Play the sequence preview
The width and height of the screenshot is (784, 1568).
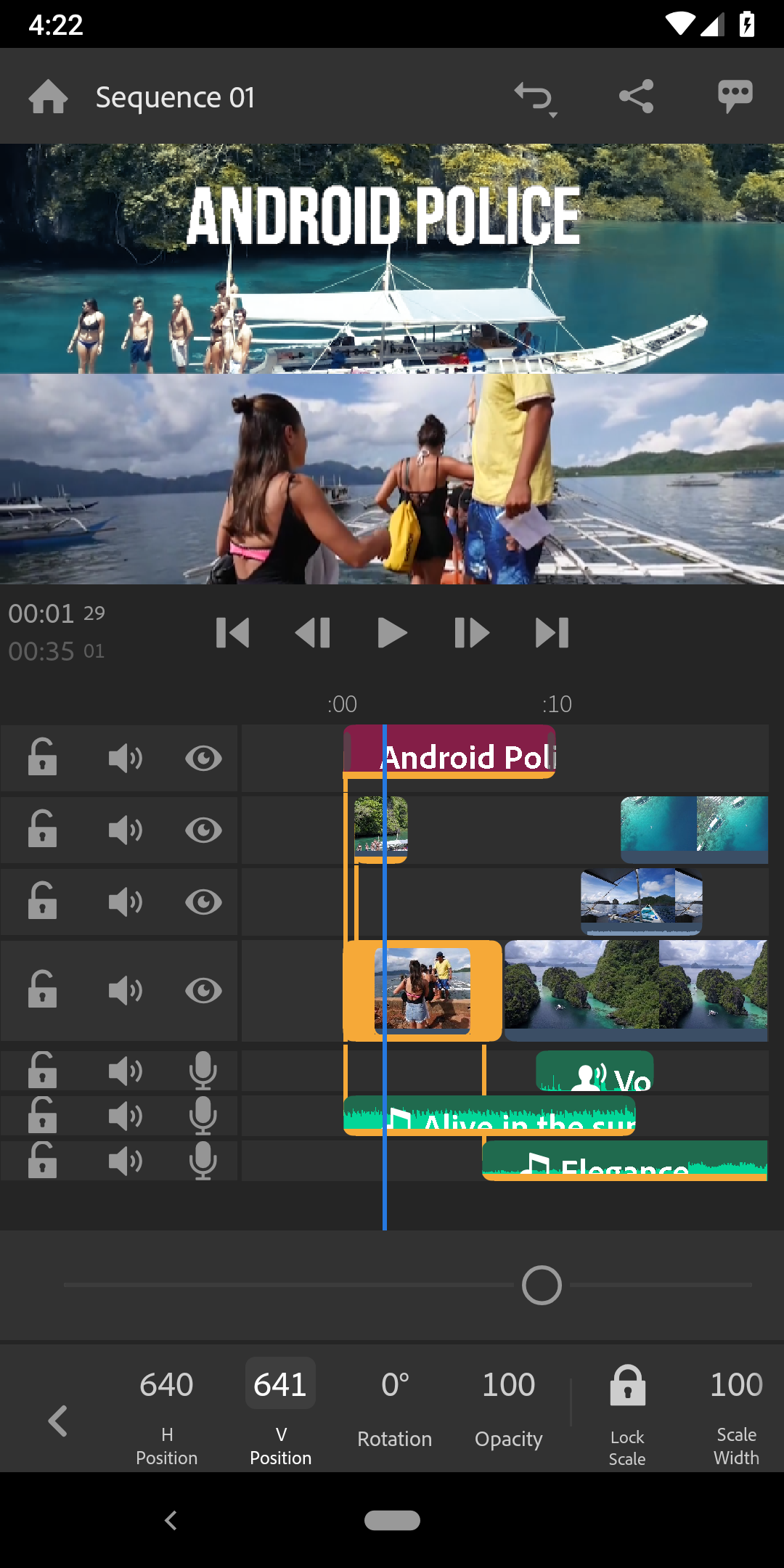pyautogui.click(x=392, y=633)
